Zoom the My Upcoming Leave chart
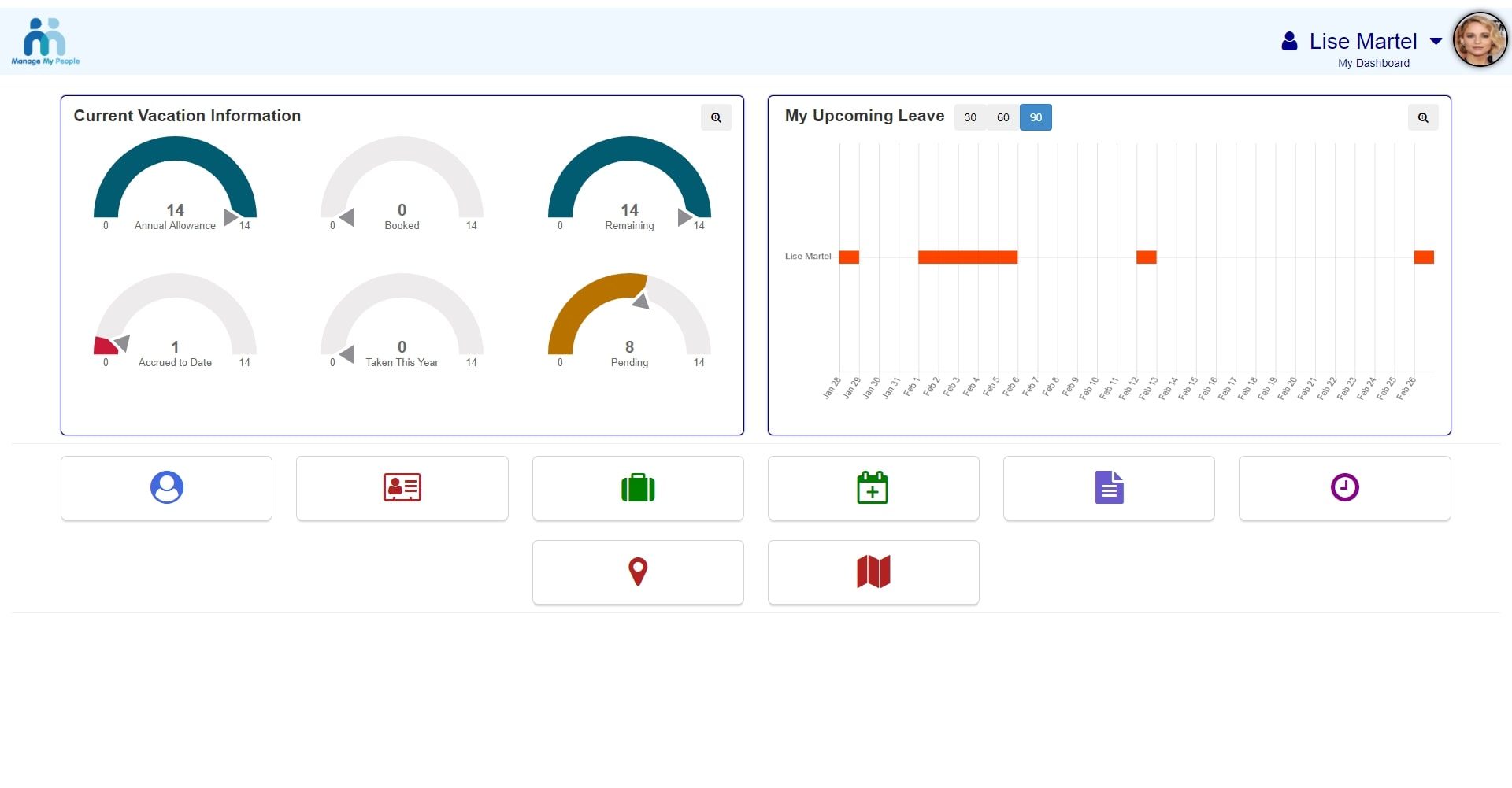The width and height of the screenshot is (1512, 788). [1422, 117]
